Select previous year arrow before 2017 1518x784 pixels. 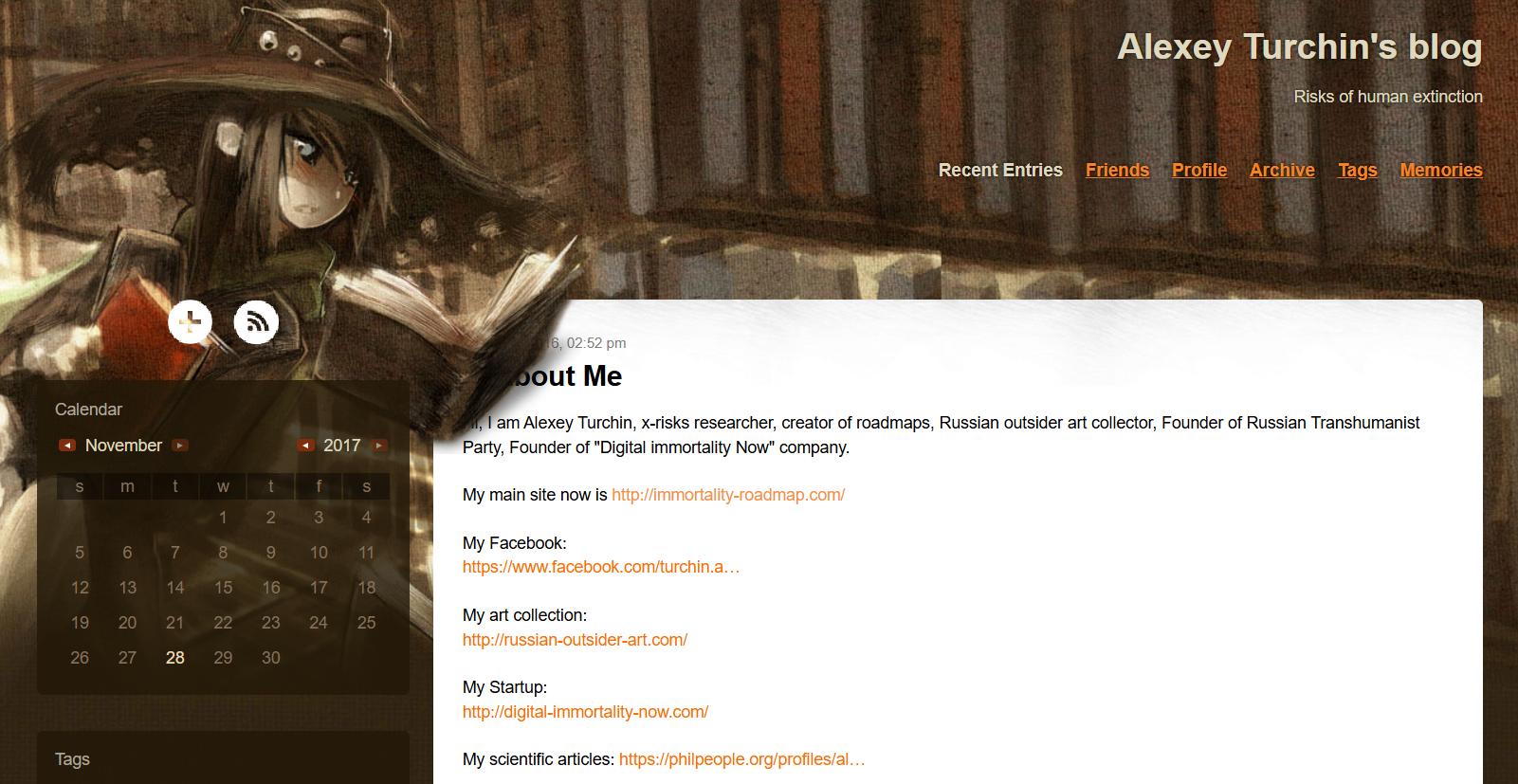coord(305,446)
